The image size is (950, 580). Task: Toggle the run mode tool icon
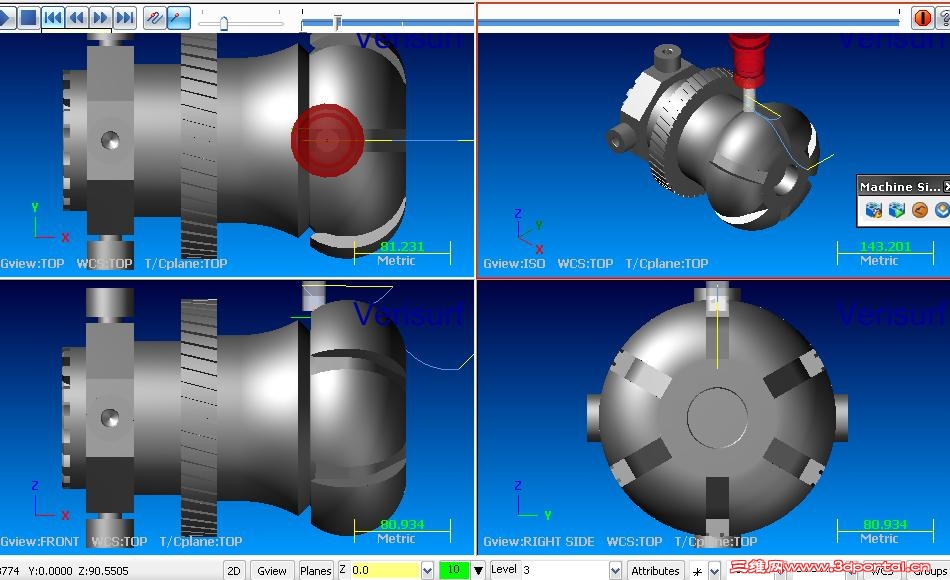click(x=179, y=18)
